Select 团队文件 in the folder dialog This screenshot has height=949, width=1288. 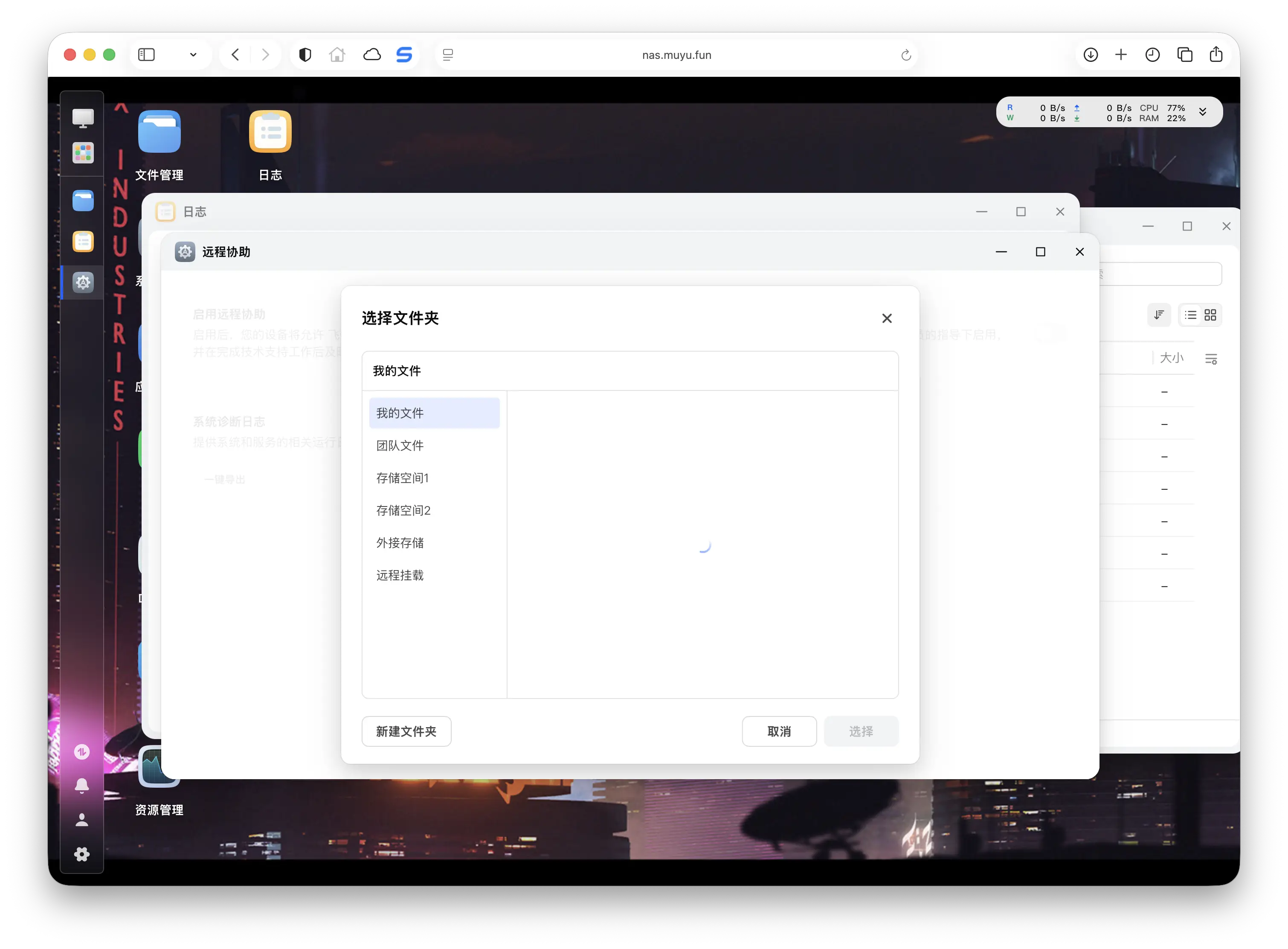coord(400,445)
